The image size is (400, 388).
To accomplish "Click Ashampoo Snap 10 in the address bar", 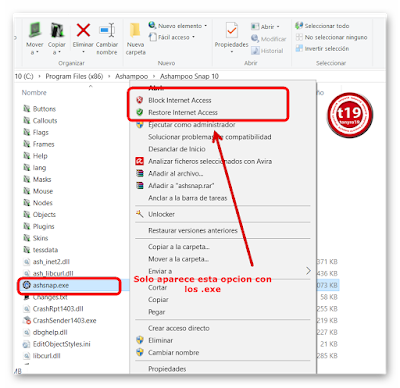I will tap(189, 76).
